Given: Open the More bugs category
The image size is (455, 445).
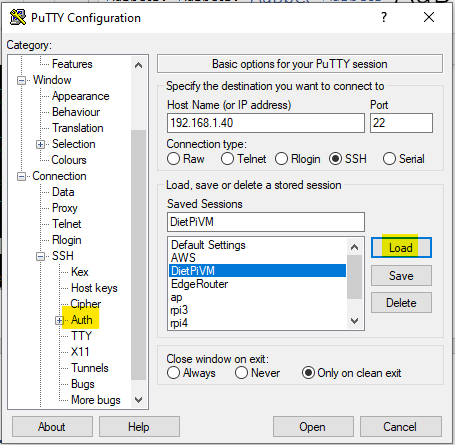Looking at the screenshot, I should (96, 400).
